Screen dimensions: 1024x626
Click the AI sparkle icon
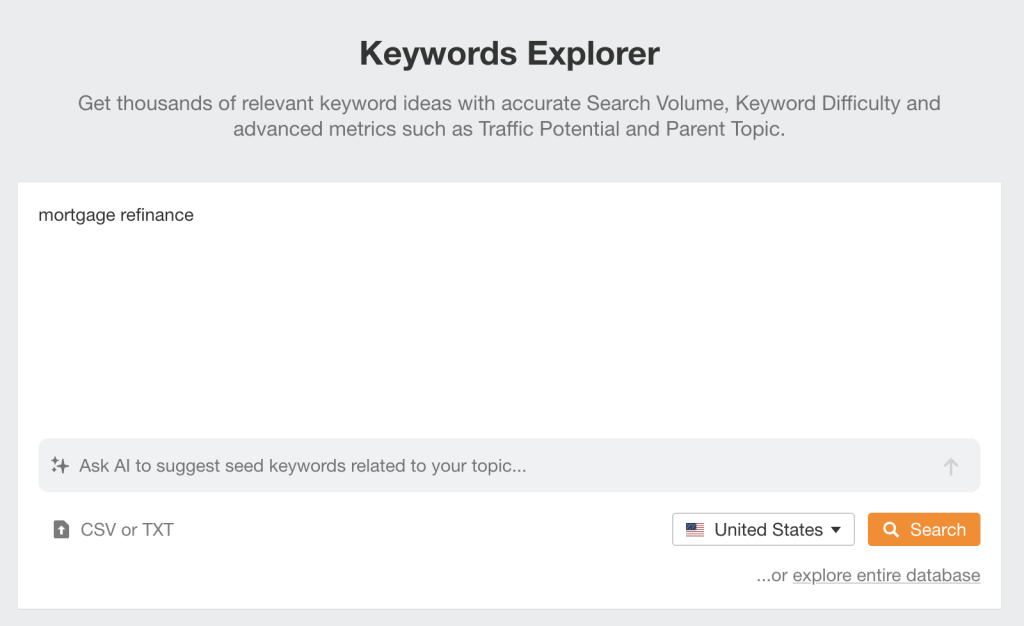point(60,466)
